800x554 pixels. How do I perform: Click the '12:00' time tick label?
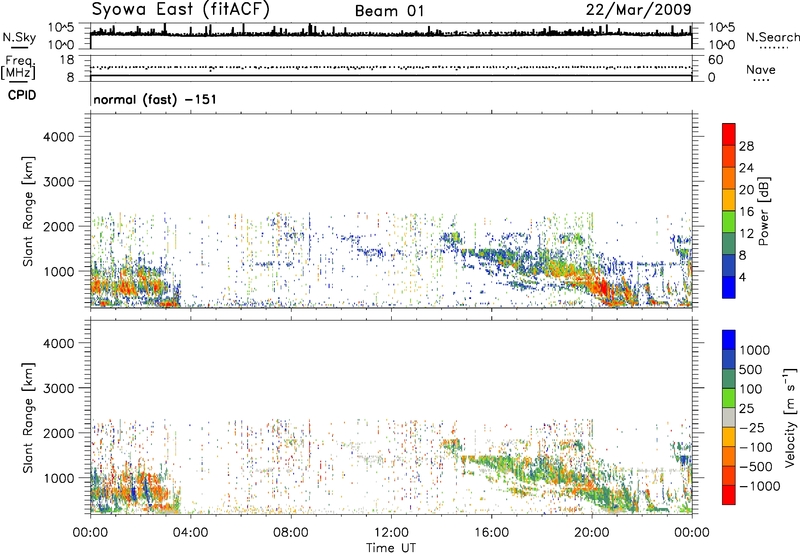coord(391,533)
